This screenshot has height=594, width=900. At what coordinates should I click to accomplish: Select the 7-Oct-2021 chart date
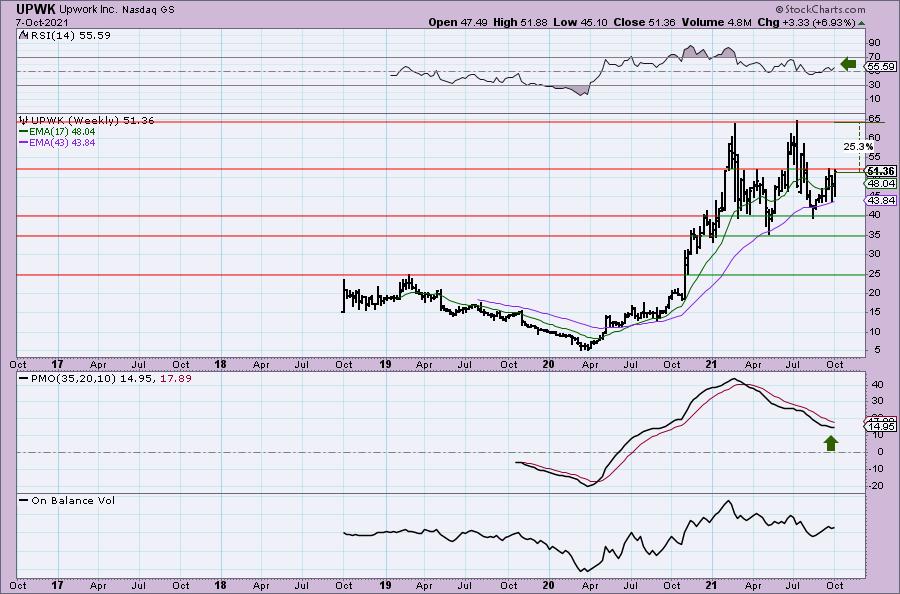42,22
